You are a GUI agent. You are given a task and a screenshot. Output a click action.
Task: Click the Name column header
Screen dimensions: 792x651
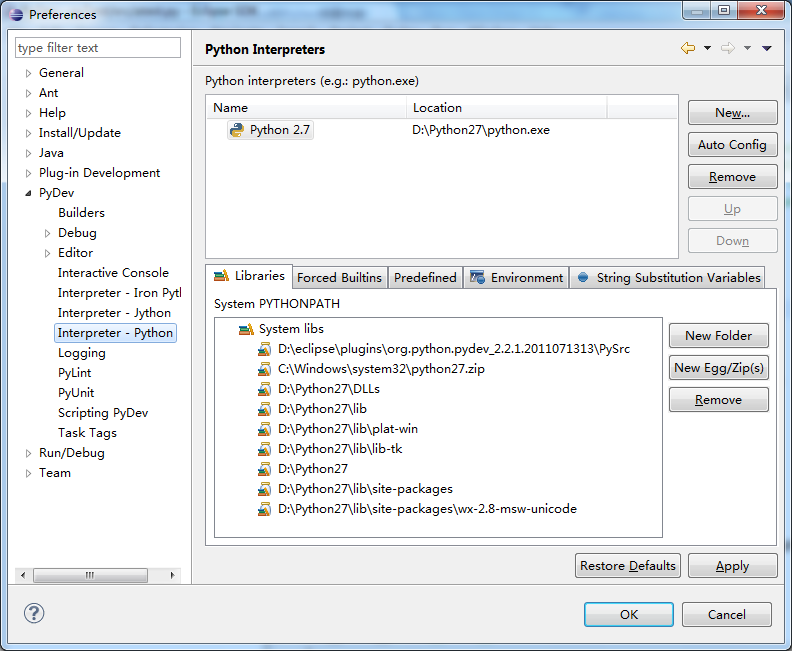point(307,108)
